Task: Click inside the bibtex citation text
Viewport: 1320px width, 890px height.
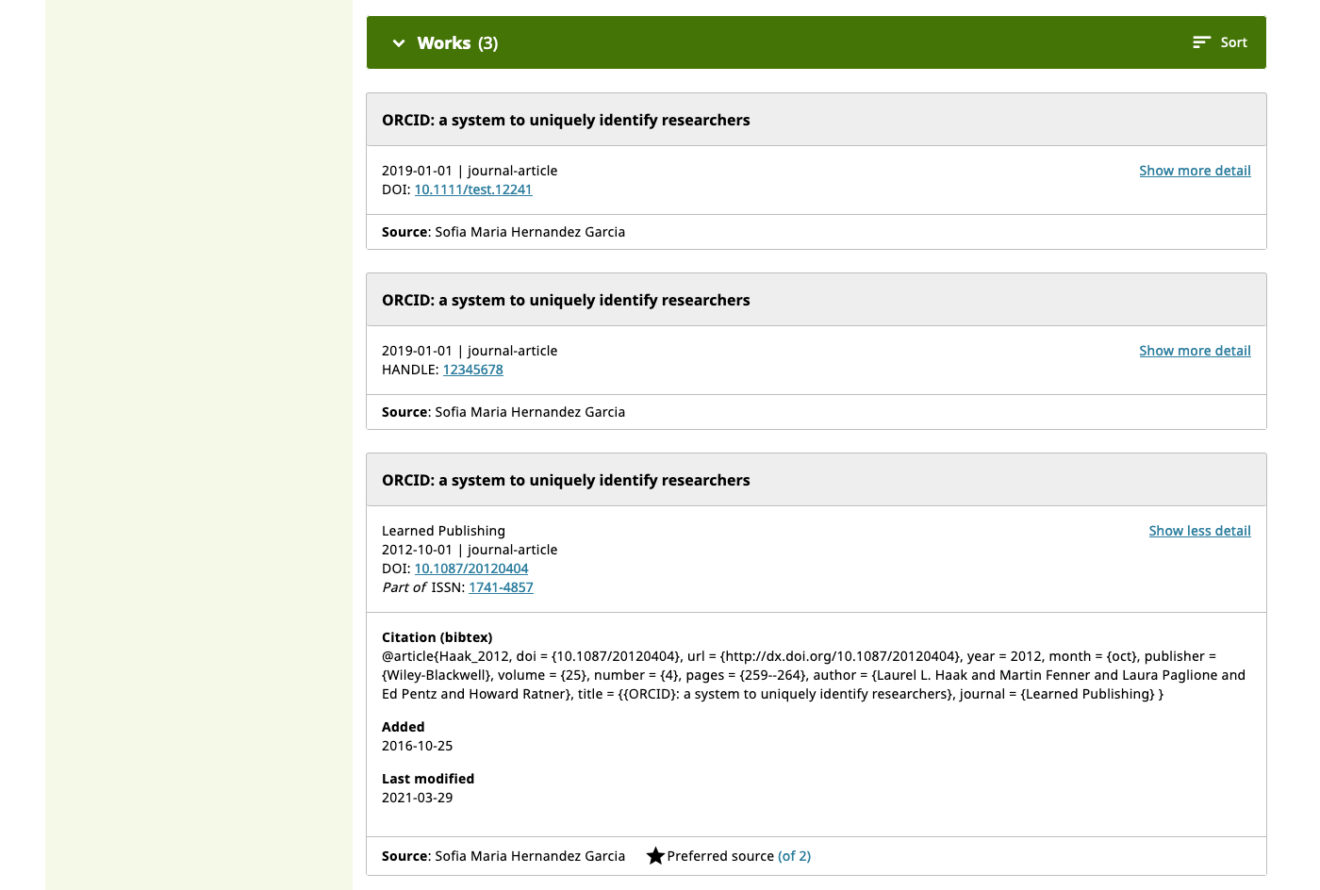Action: (x=800, y=675)
